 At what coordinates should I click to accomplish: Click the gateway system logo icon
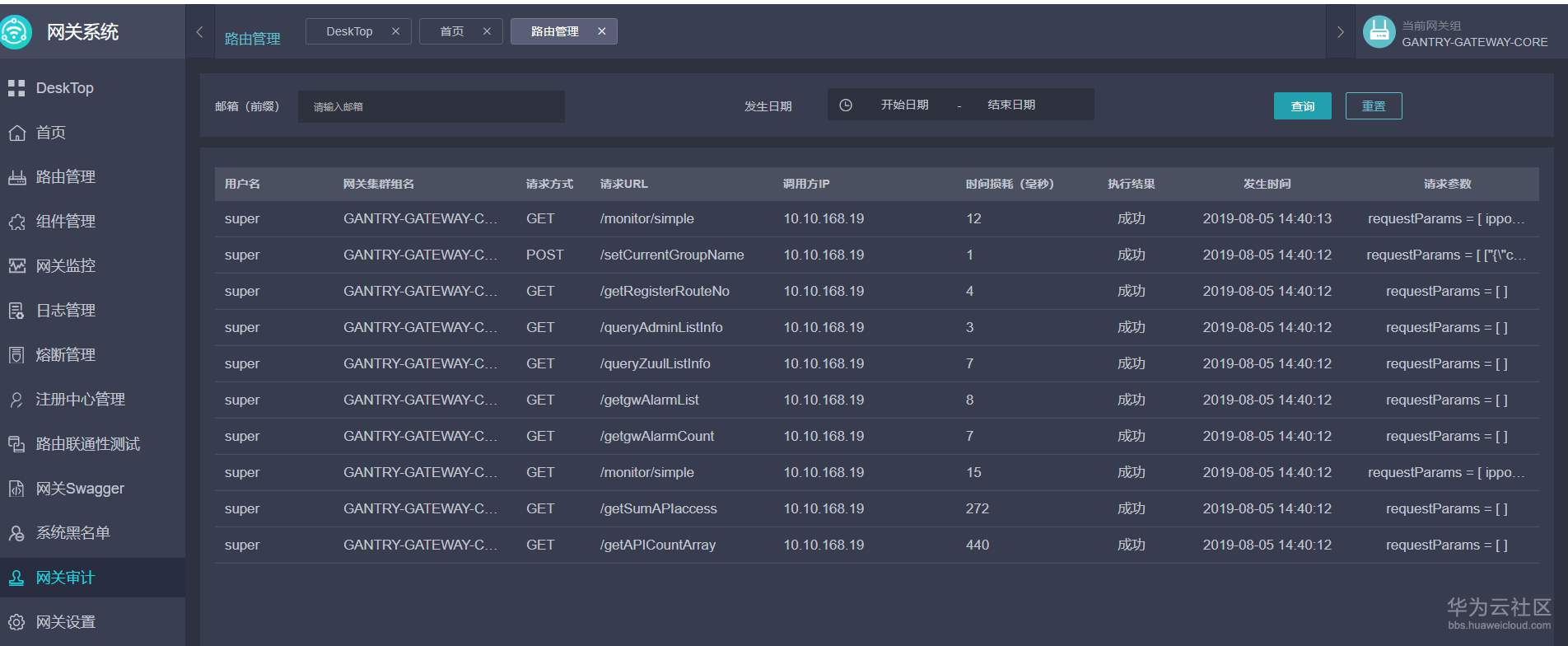click(x=15, y=33)
